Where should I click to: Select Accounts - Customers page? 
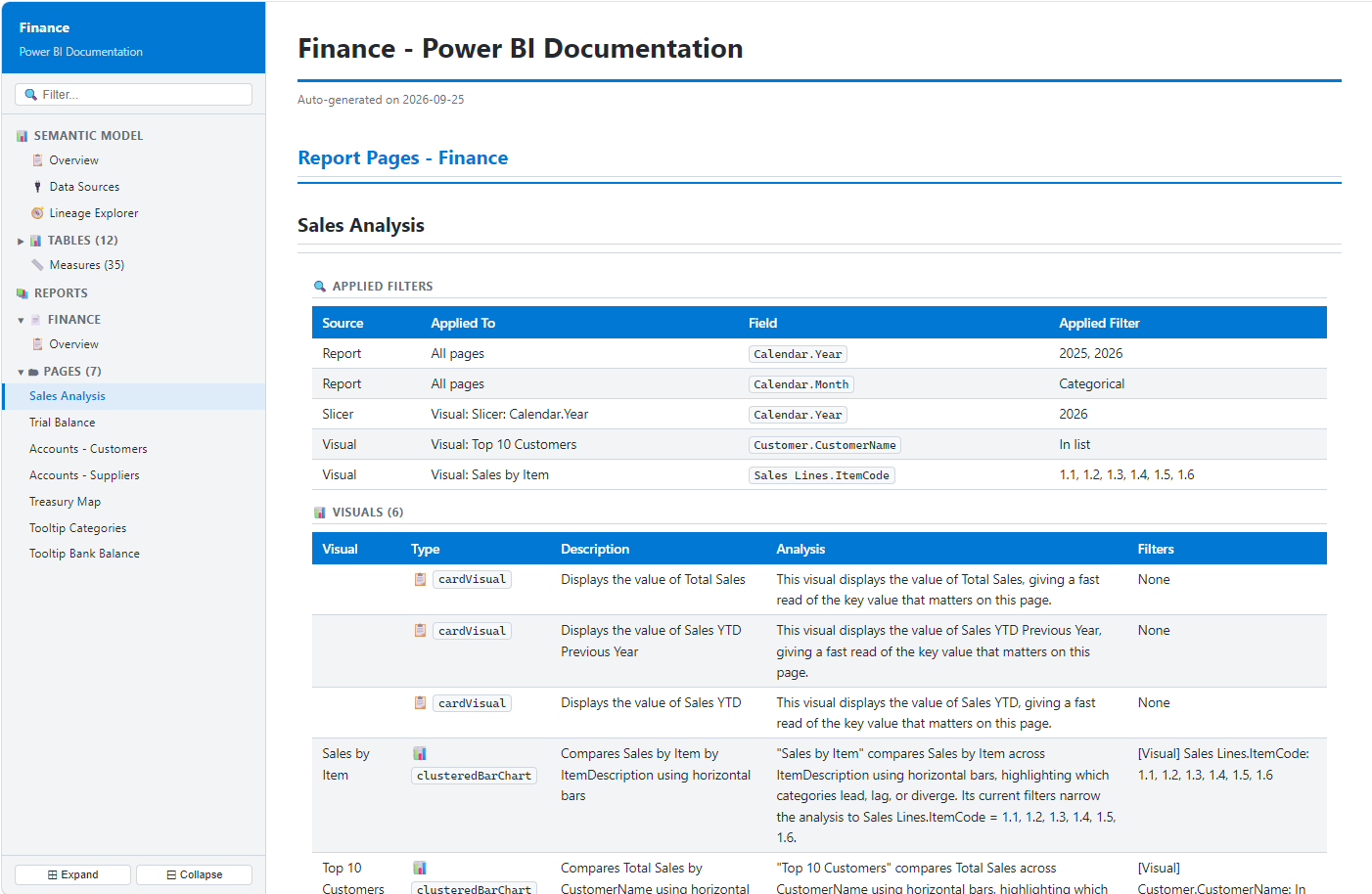pyautogui.click(x=88, y=449)
